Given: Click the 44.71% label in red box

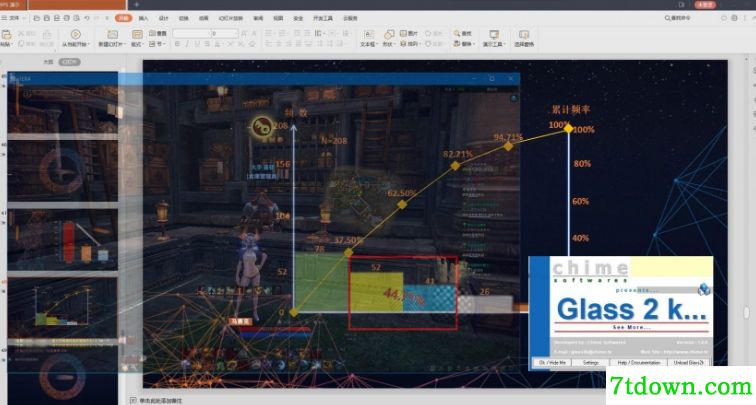Looking at the screenshot, I should coord(404,297).
